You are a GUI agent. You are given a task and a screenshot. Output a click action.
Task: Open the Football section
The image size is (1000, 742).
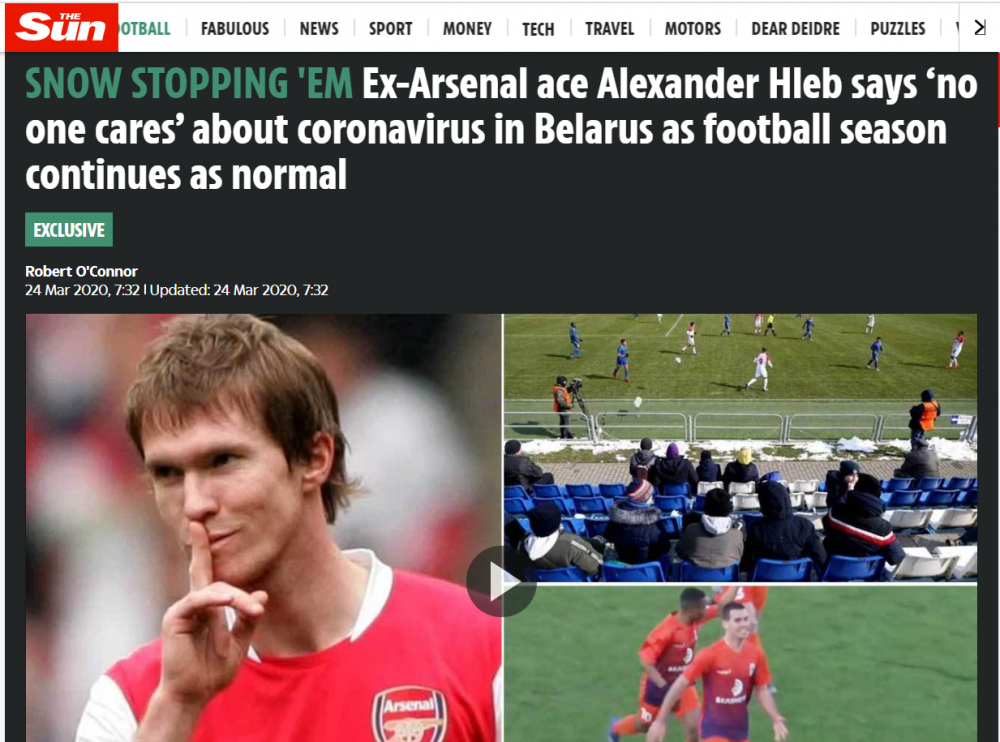coord(144,29)
